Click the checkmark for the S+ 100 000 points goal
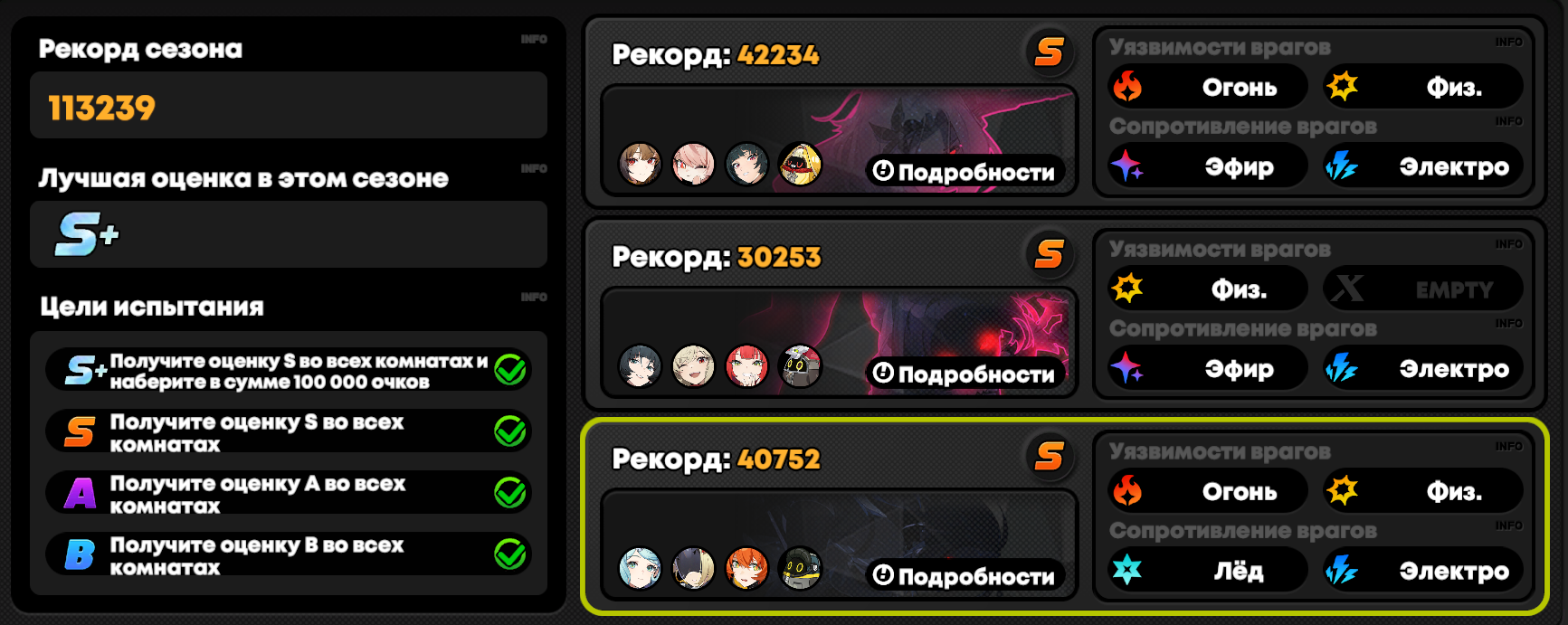This screenshot has width=1568, height=625. [510, 370]
